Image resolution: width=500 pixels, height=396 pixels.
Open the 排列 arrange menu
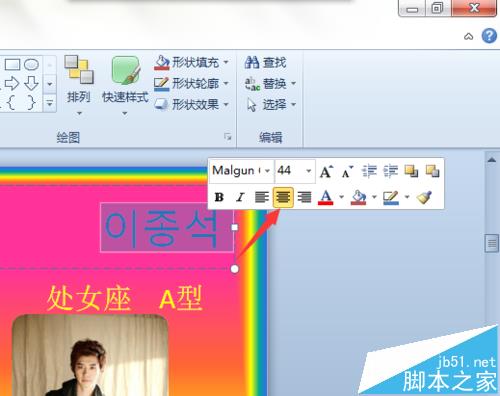pos(79,86)
